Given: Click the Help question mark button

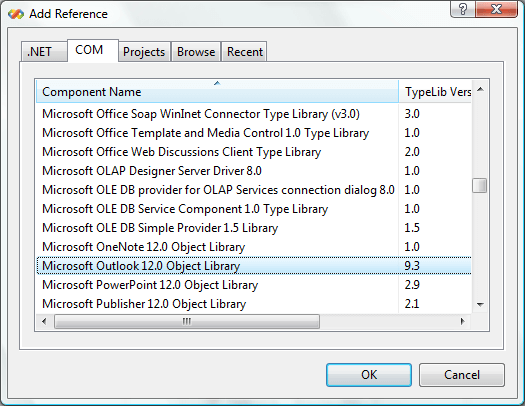Looking at the screenshot, I should point(463,9).
